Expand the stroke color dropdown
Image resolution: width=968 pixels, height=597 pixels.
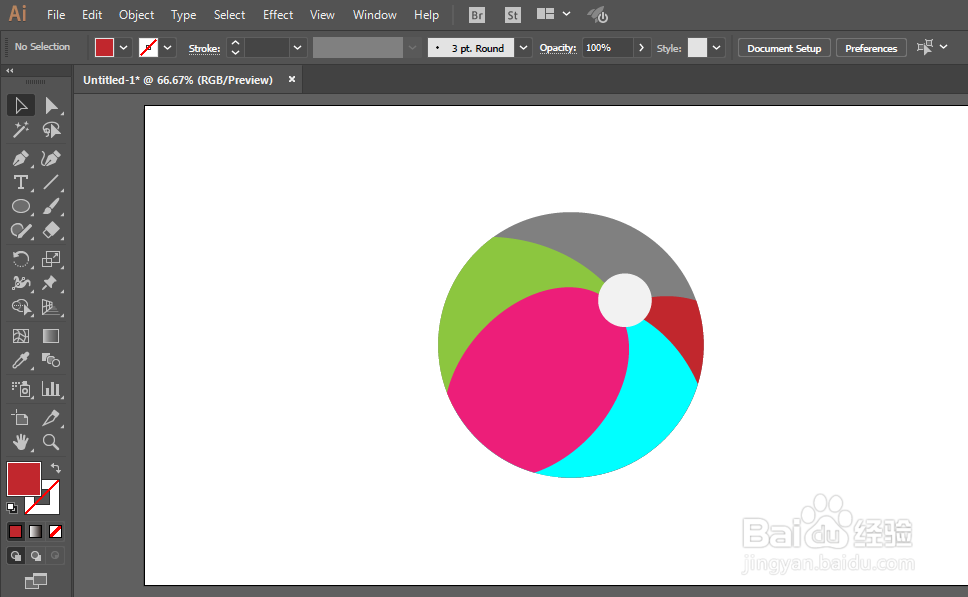point(167,48)
